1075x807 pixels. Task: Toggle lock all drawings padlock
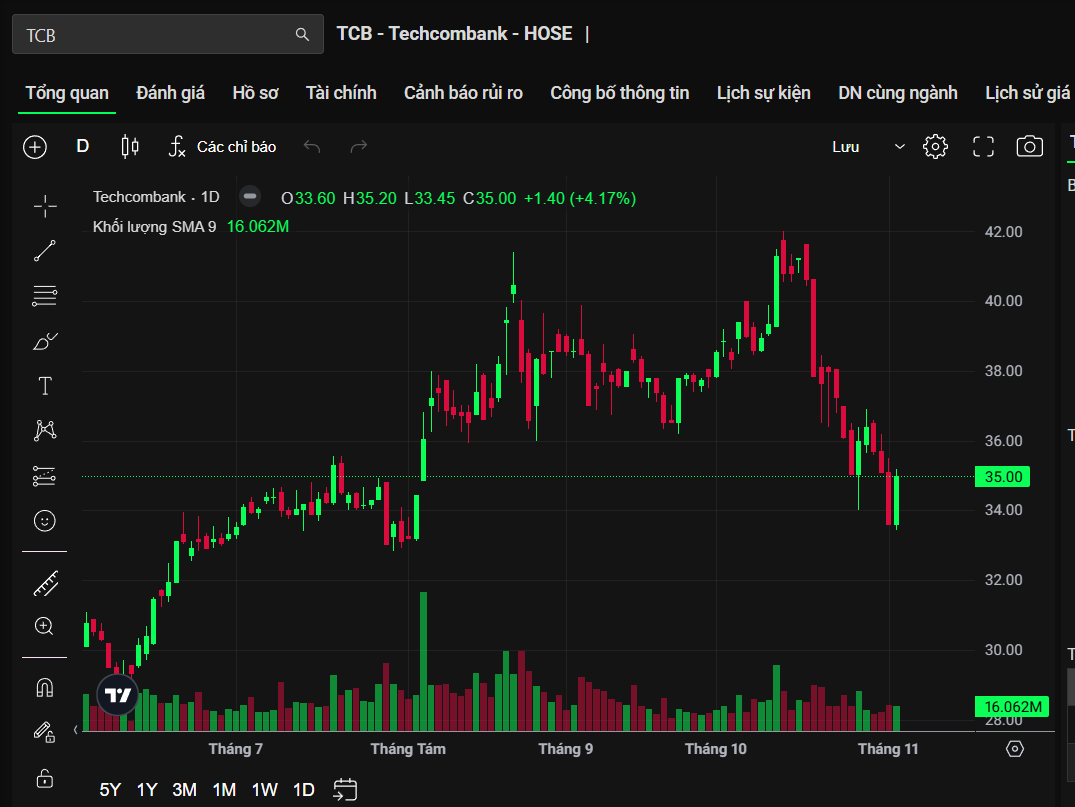[x=45, y=777]
